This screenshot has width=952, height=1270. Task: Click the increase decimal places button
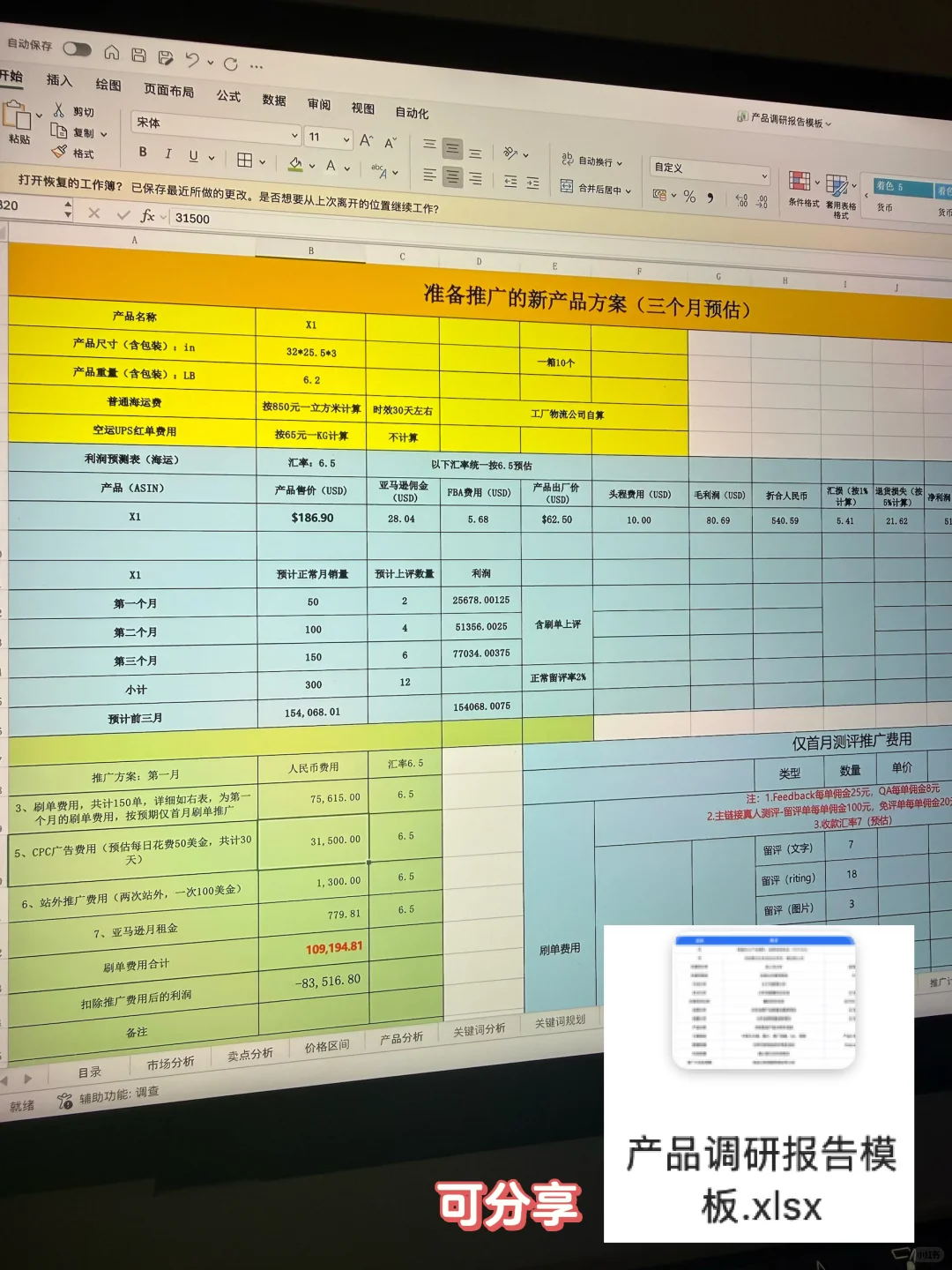coord(741,199)
